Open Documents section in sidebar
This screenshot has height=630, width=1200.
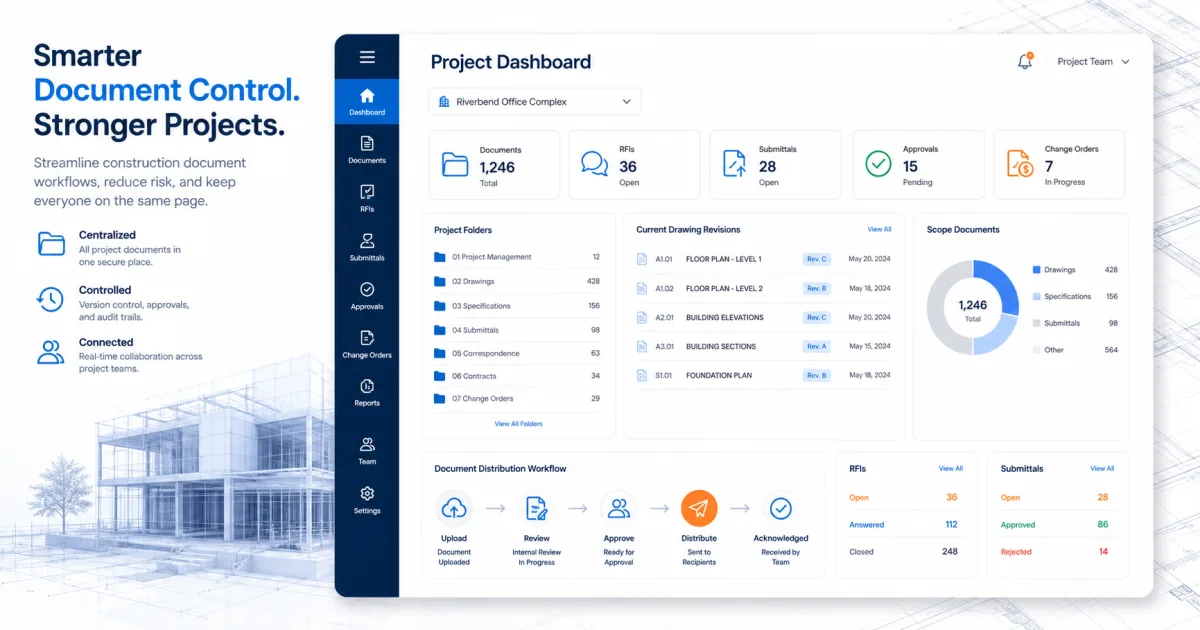pyautogui.click(x=367, y=150)
